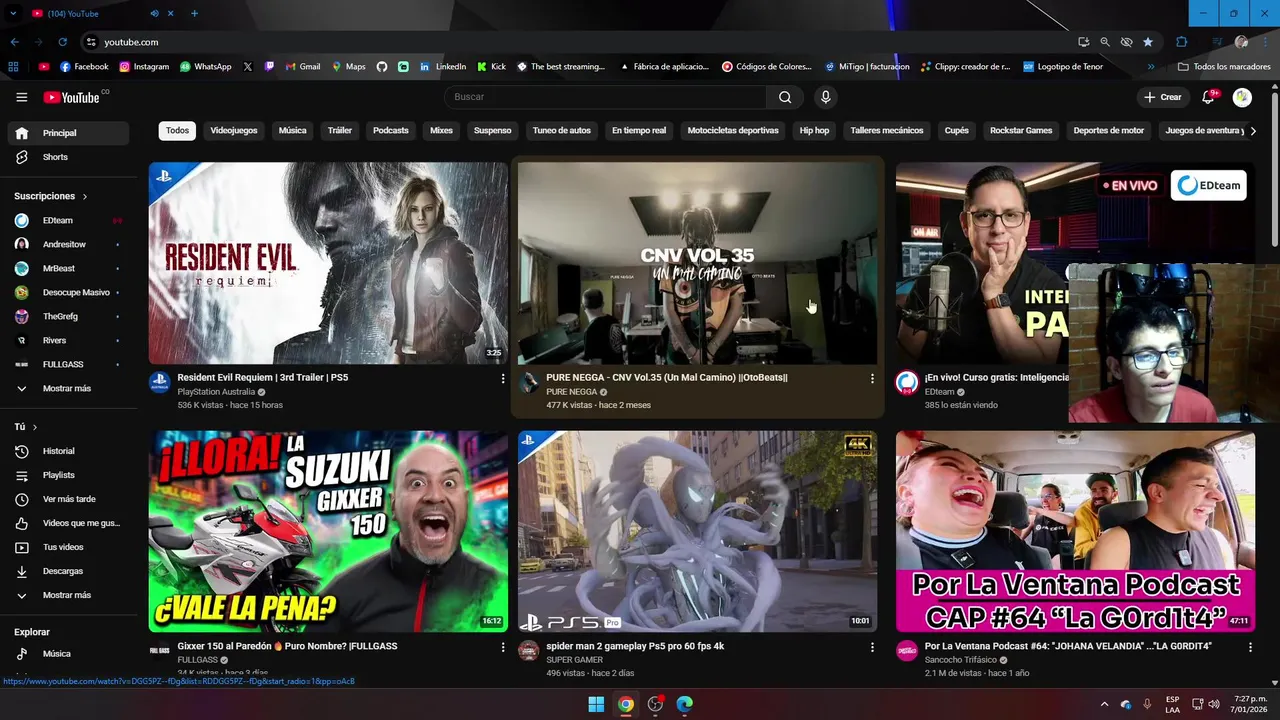Open the MrBeast subscription
This screenshot has height=720, width=1280.
(x=68, y=268)
